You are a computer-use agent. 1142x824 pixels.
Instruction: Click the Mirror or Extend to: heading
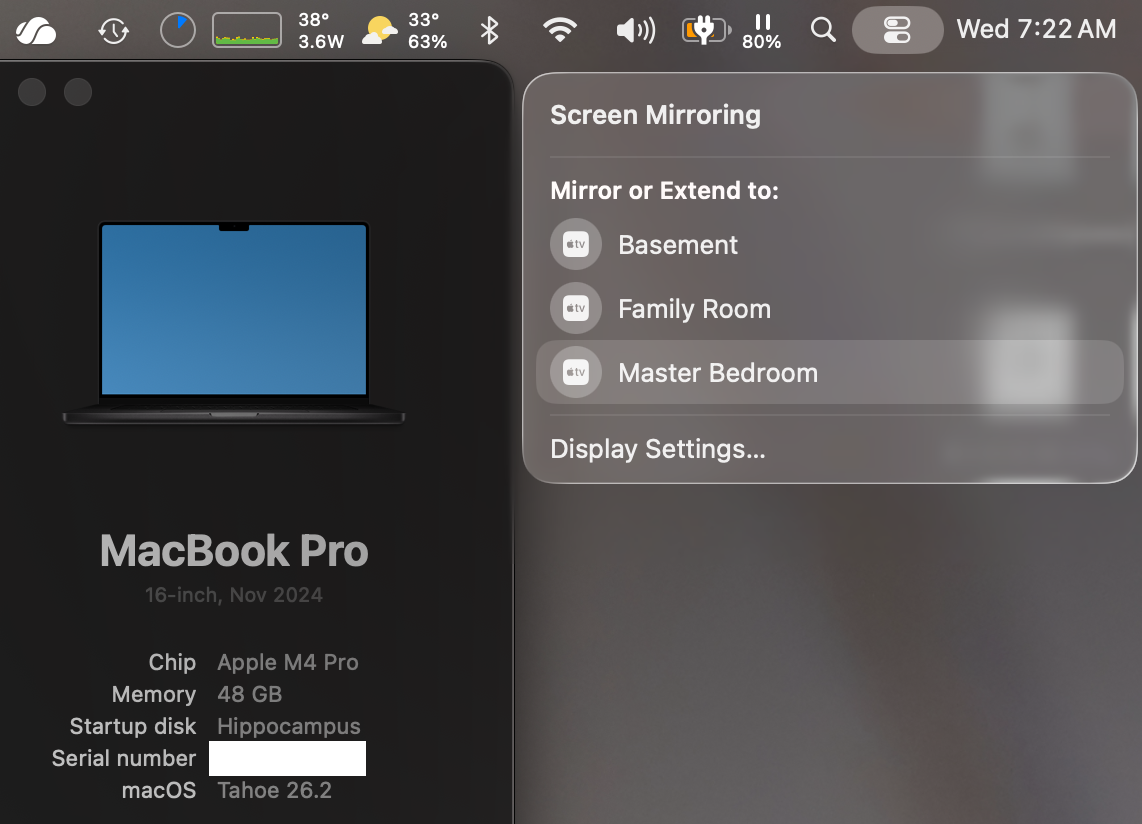click(664, 191)
